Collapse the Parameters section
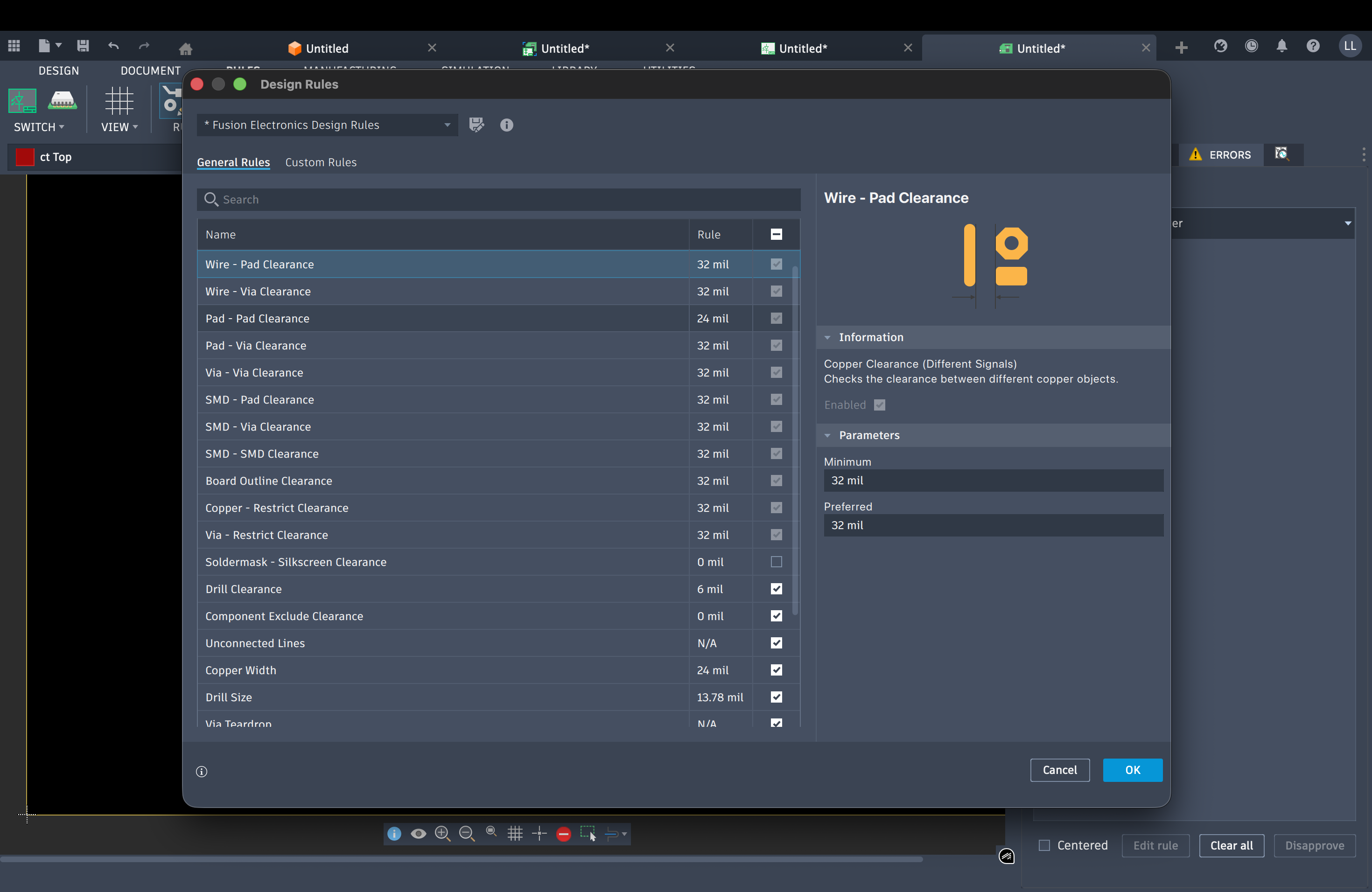The width and height of the screenshot is (1372, 892). (x=827, y=436)
